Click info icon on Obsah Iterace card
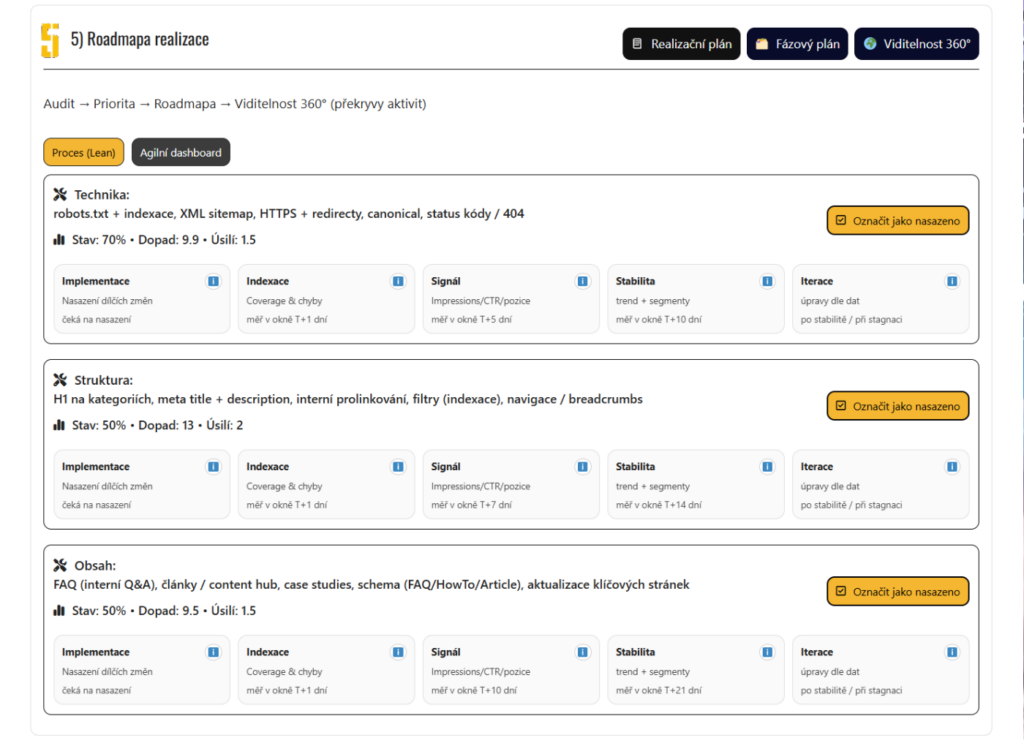Screen dimensions: 1024x746 (x=952, y=652)
